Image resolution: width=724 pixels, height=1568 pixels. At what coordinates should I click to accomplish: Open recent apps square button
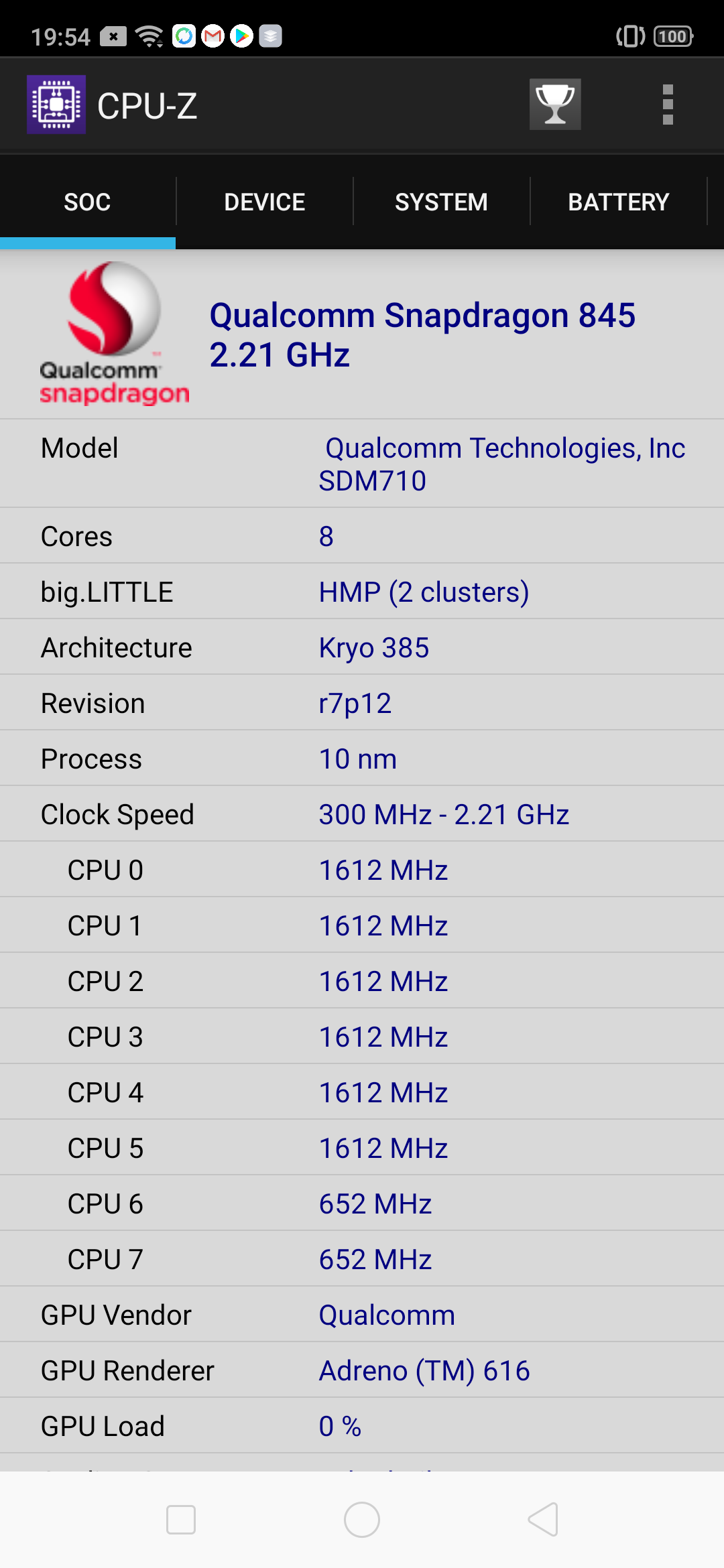[181, 1519]
